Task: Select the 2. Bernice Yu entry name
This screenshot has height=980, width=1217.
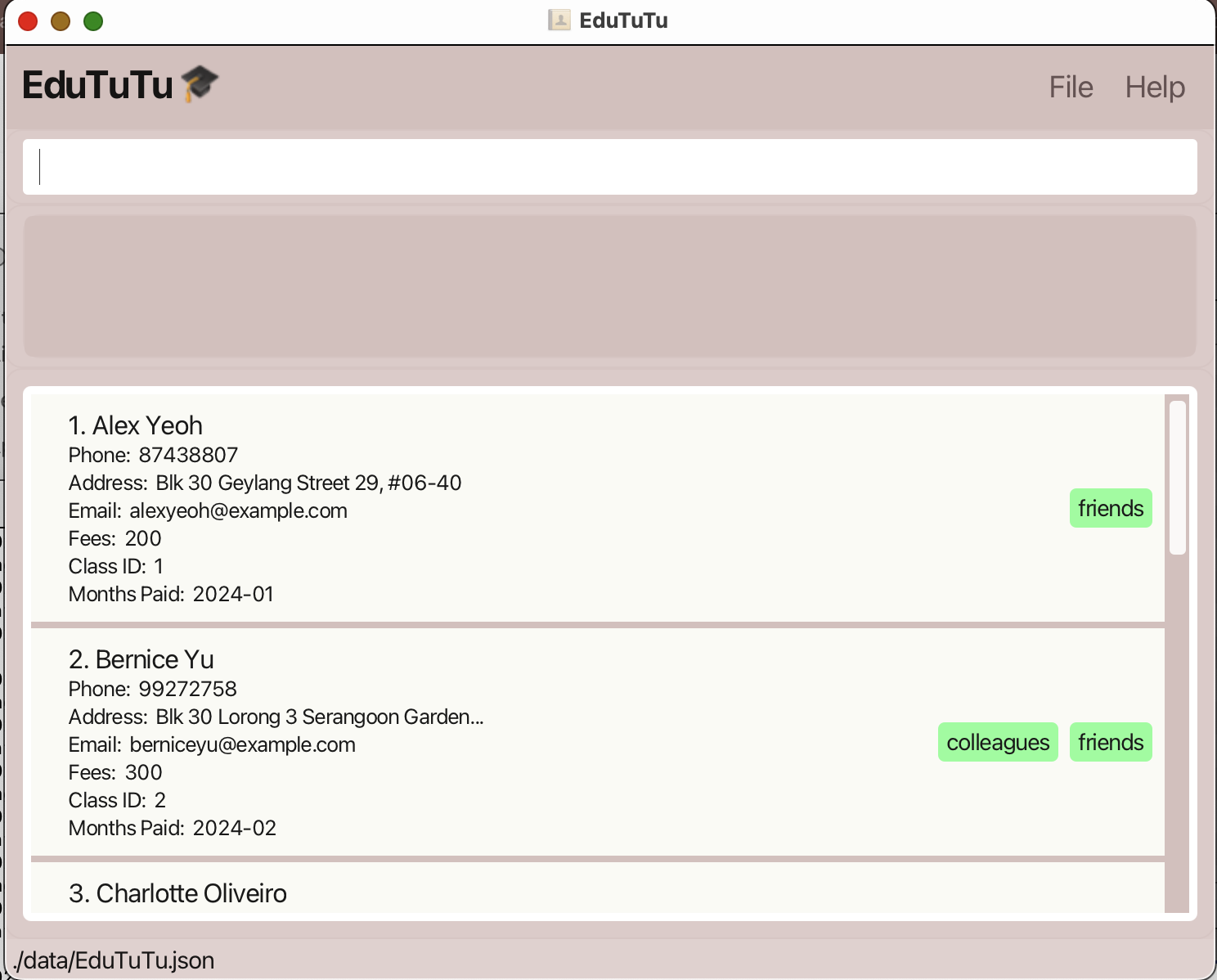Action: (x=141, y=659)
